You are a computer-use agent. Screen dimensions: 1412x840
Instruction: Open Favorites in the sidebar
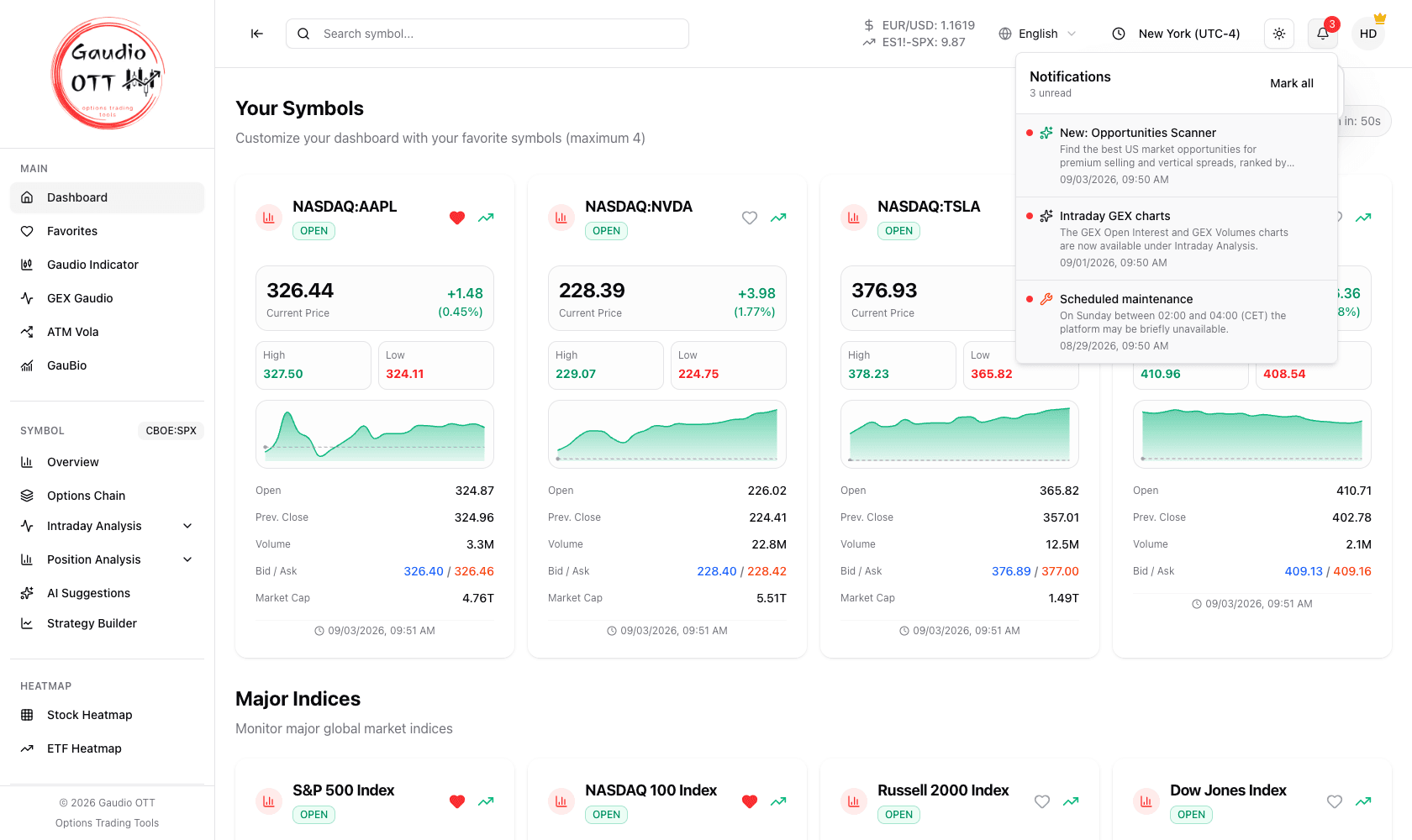pos(108,231)
